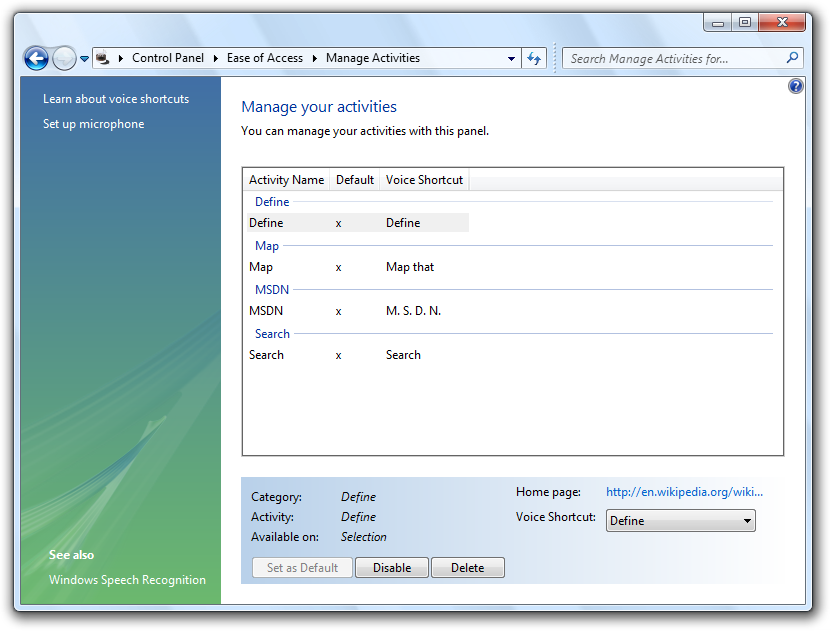
Task: Click the Refresh button
Action: coord(534,58)
